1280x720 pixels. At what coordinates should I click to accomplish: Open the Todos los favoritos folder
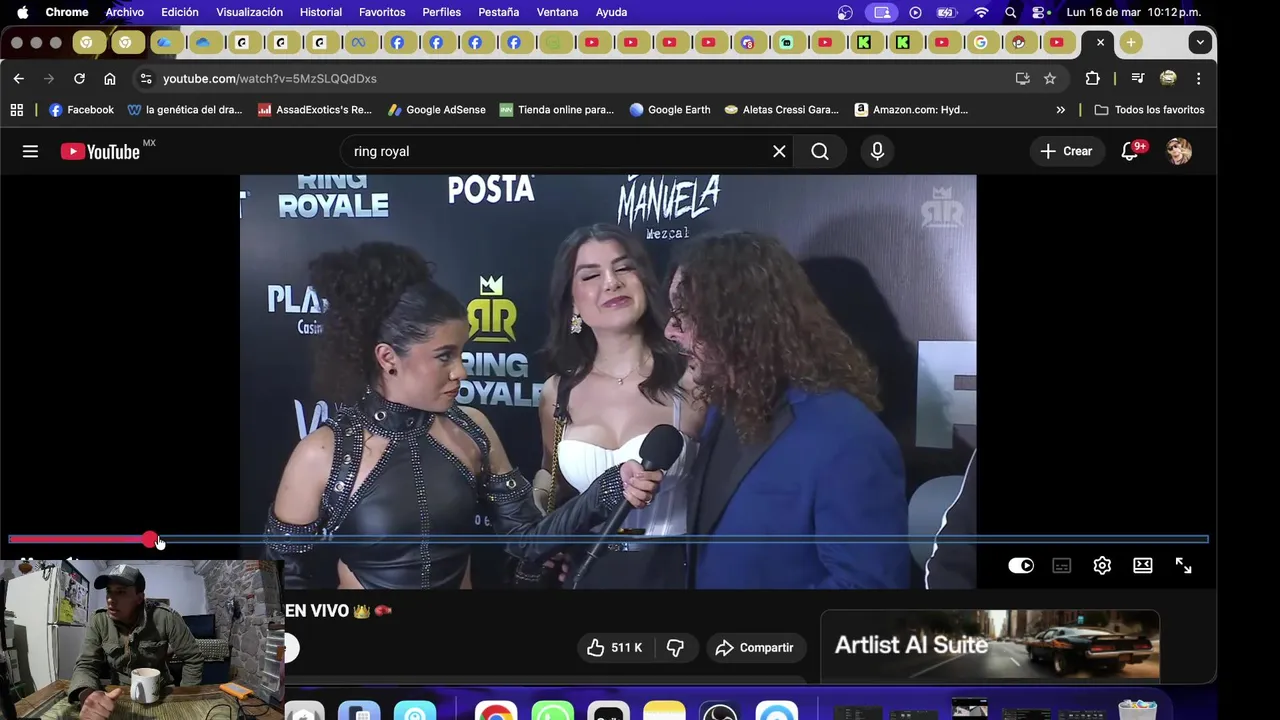tap(1150, 110)
